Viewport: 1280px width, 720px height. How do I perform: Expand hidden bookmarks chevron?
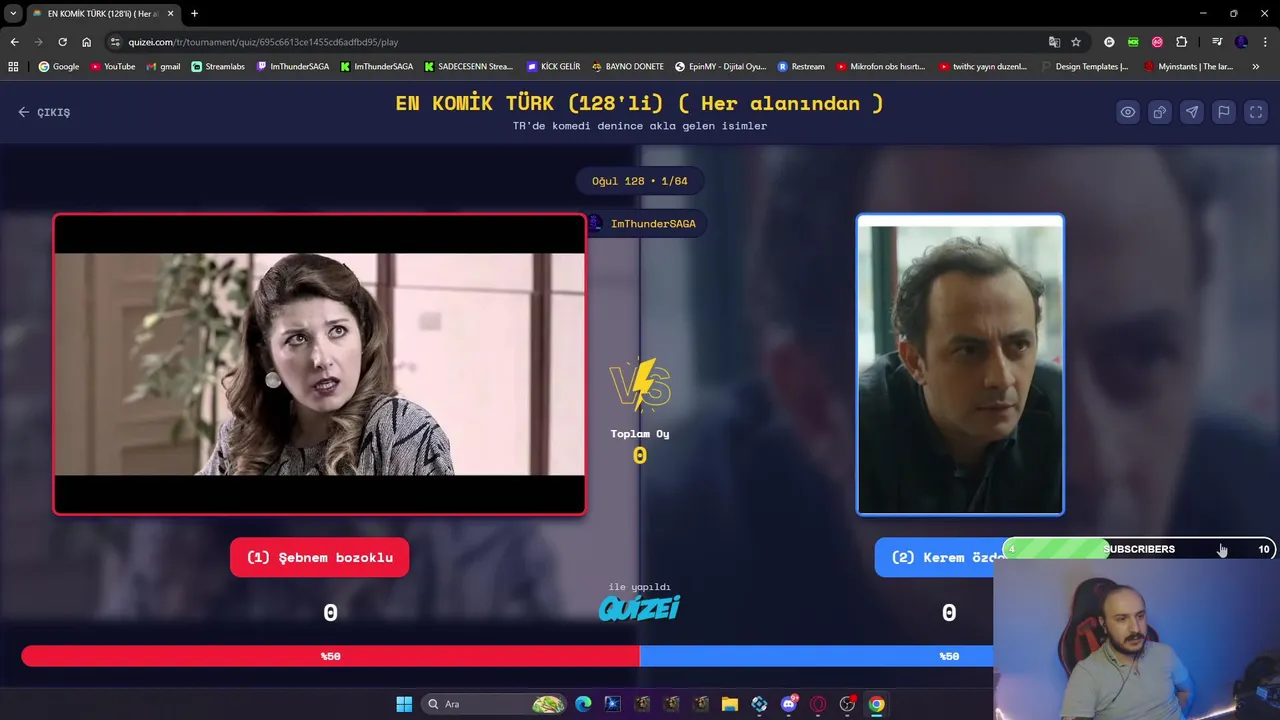coord(1256,67)
